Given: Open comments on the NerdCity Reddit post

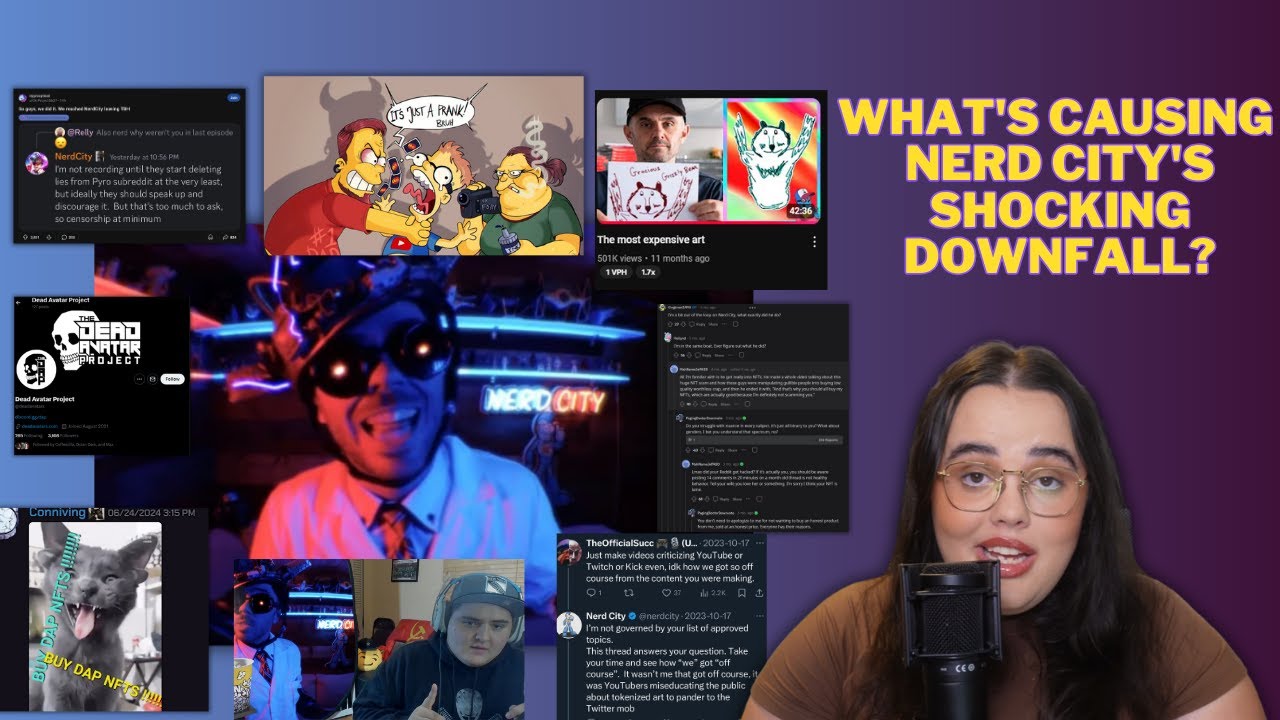Looking at the screenshot, I should pyautogui.click(x=68, y=237).
